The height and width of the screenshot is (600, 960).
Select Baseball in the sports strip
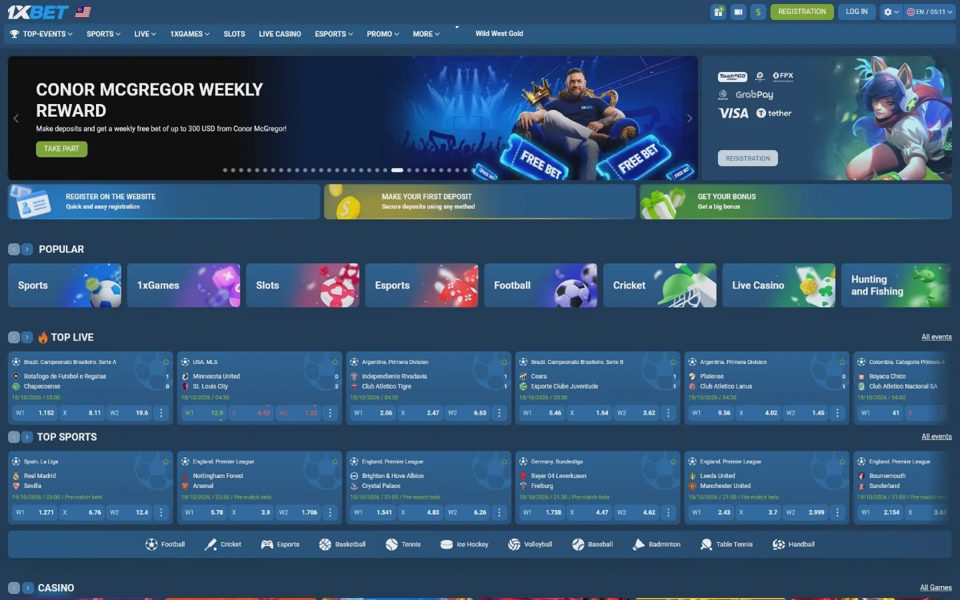[592, 544]
